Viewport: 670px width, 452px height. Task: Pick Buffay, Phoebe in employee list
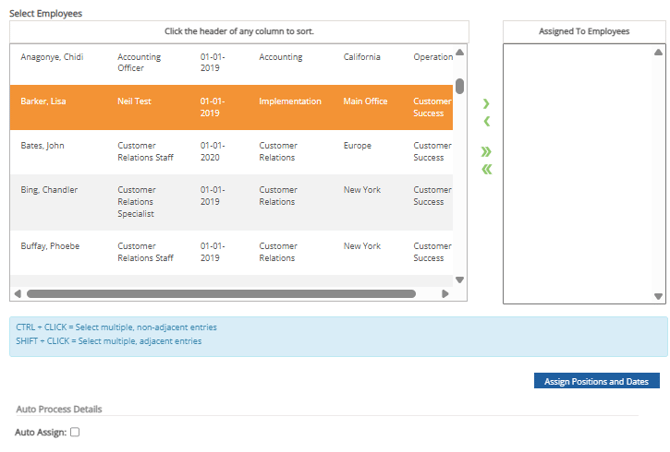(x=50, y=246)
